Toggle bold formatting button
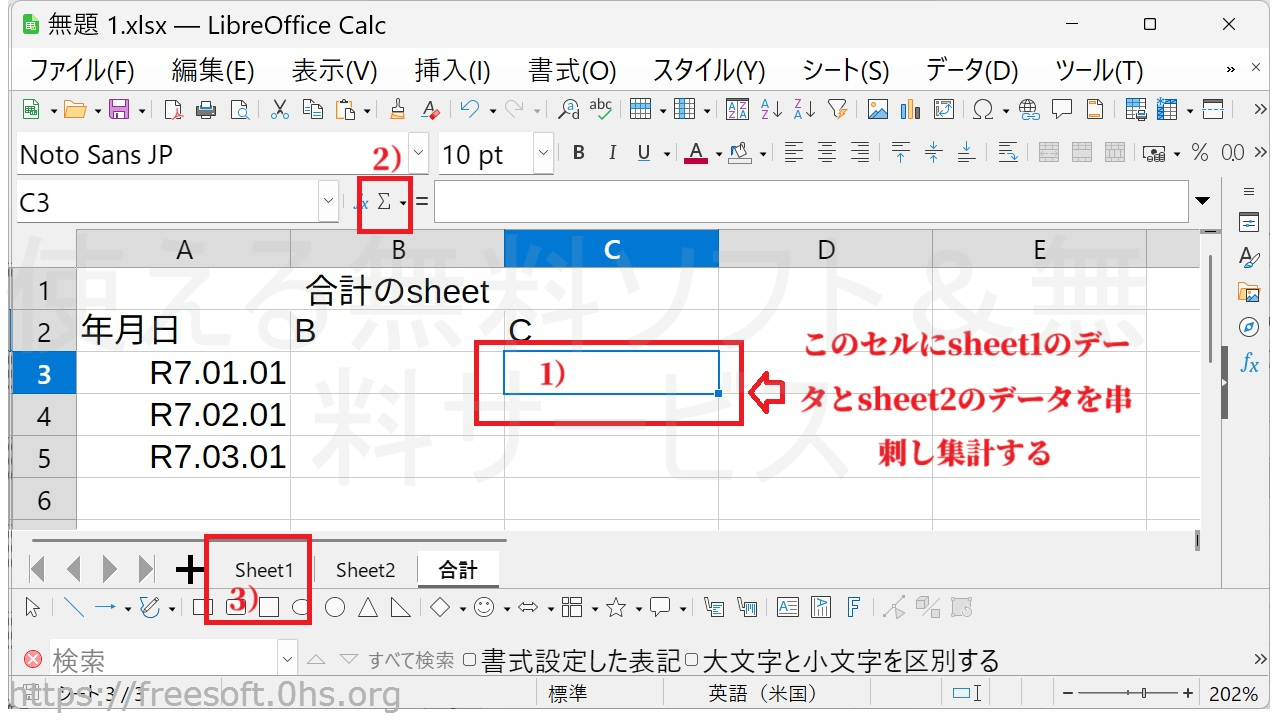This screenshot has width=1280, height=720. [578, 153]
